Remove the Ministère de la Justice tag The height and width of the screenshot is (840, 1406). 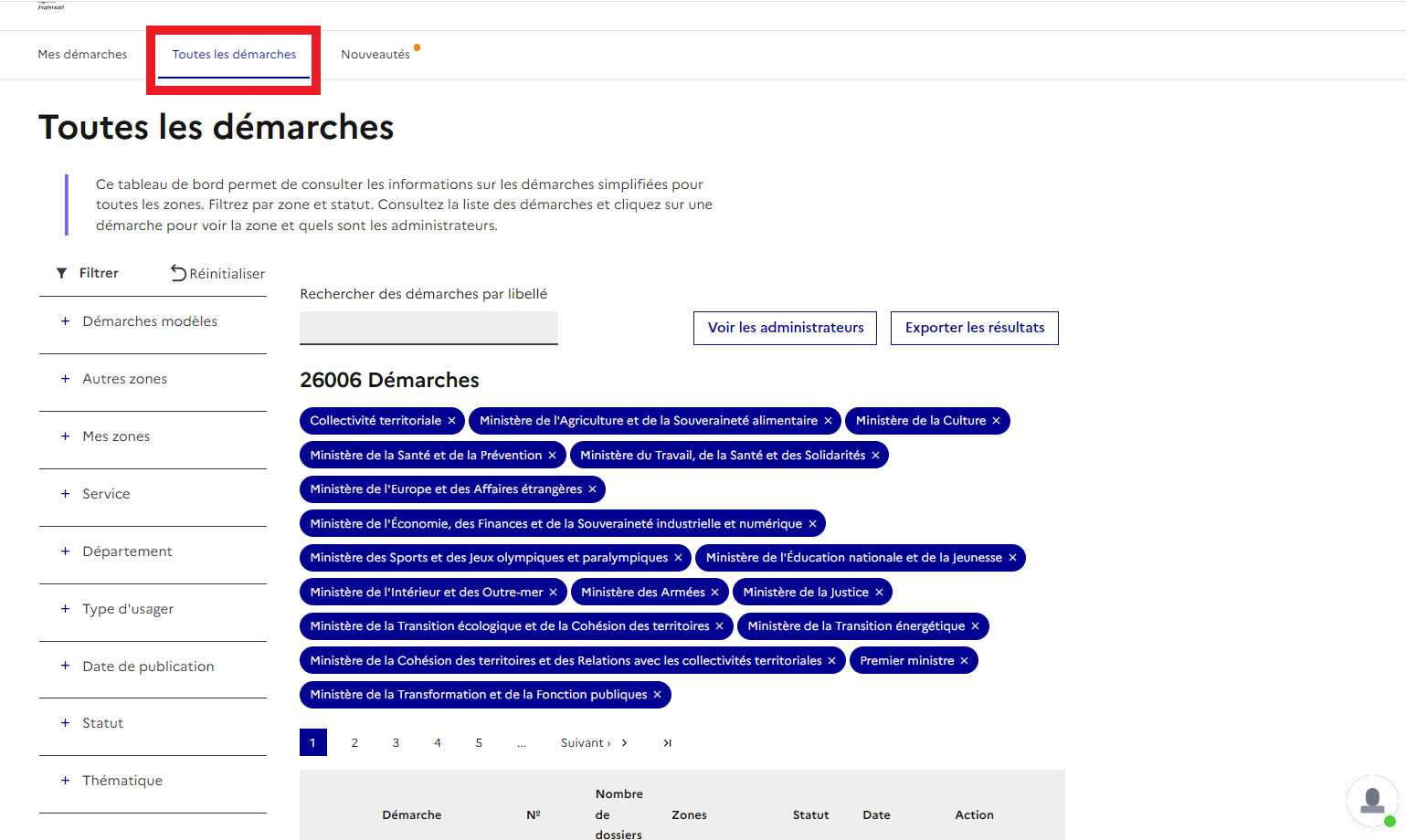click(879, 593)
